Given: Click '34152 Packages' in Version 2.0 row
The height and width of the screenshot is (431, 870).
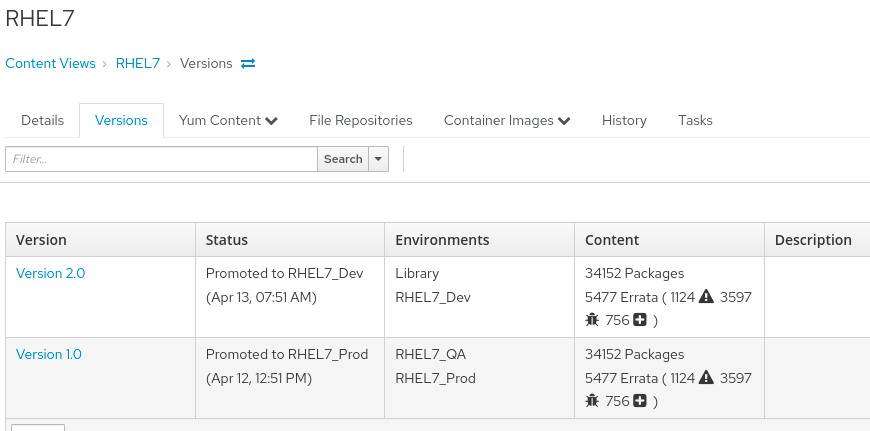Looking at the screenshot, I should [635, 273].
